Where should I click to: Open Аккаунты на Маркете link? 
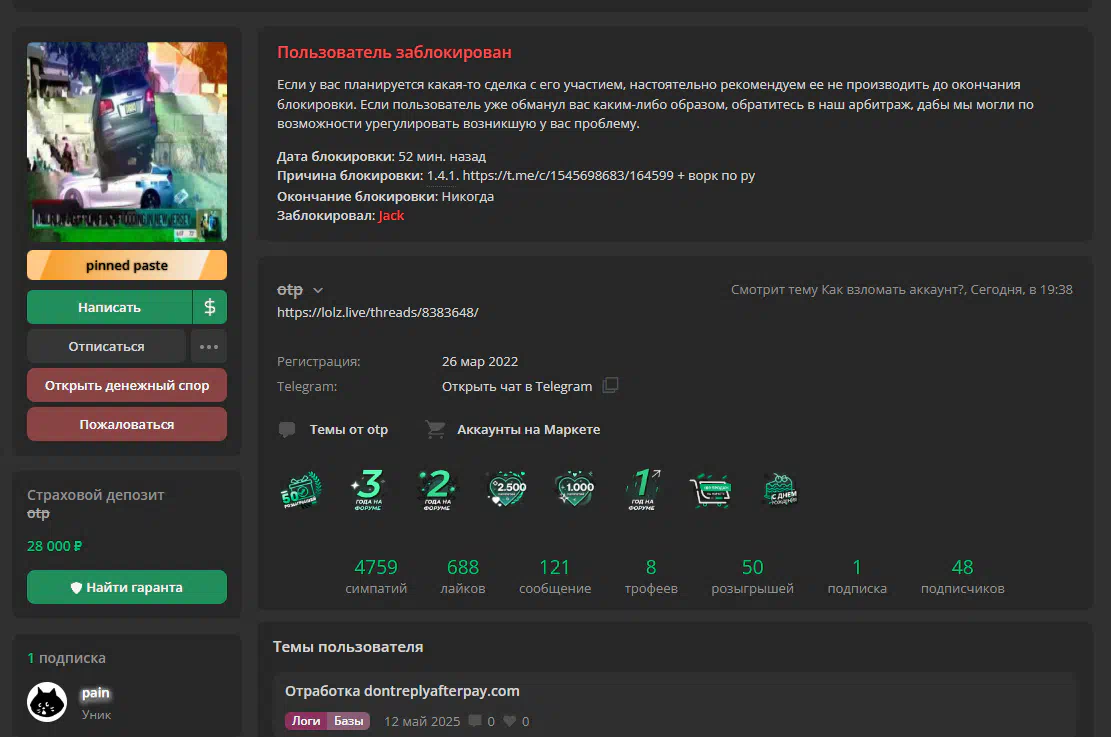529,429
